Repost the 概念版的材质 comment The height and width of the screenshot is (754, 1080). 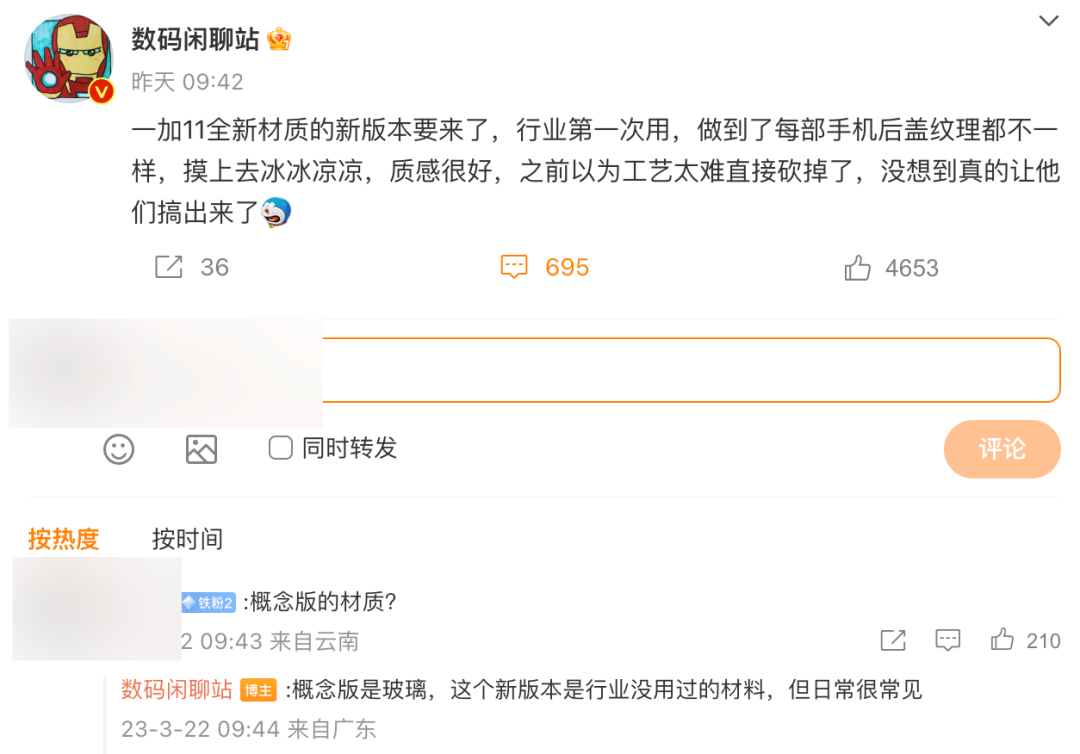[x=892, y=640]
